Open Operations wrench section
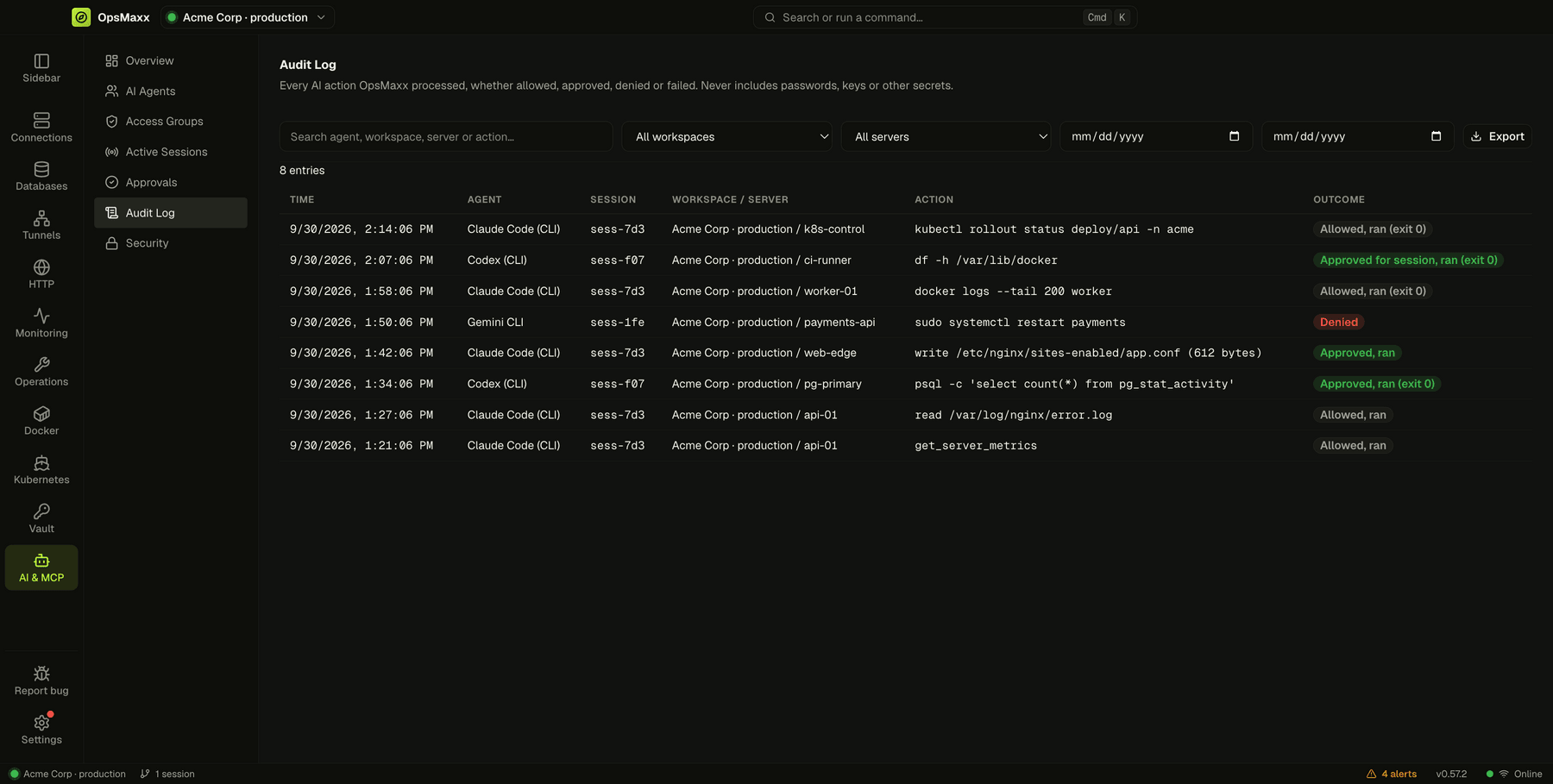This screenshot has width=1553, height=784. (x=41, y=372)
